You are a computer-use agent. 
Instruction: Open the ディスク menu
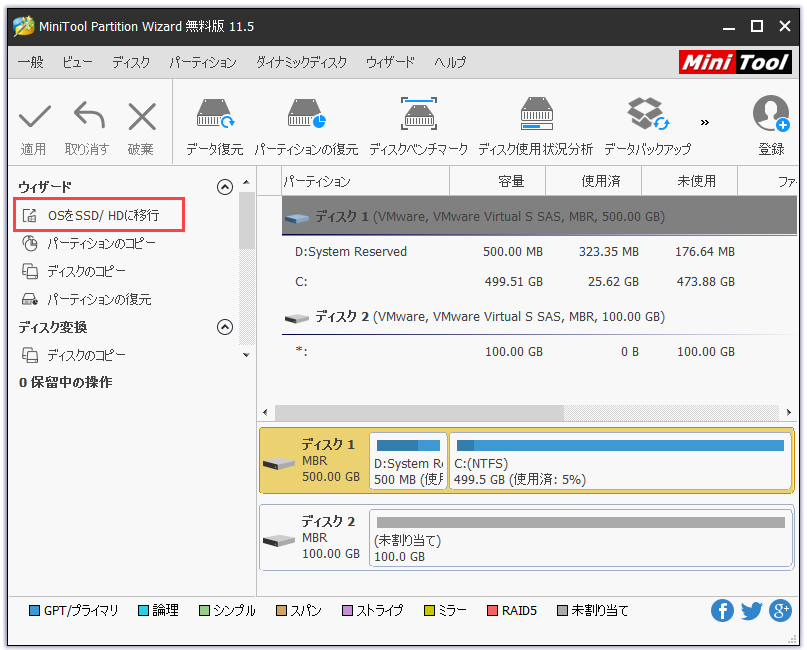(x=131, y=62)
